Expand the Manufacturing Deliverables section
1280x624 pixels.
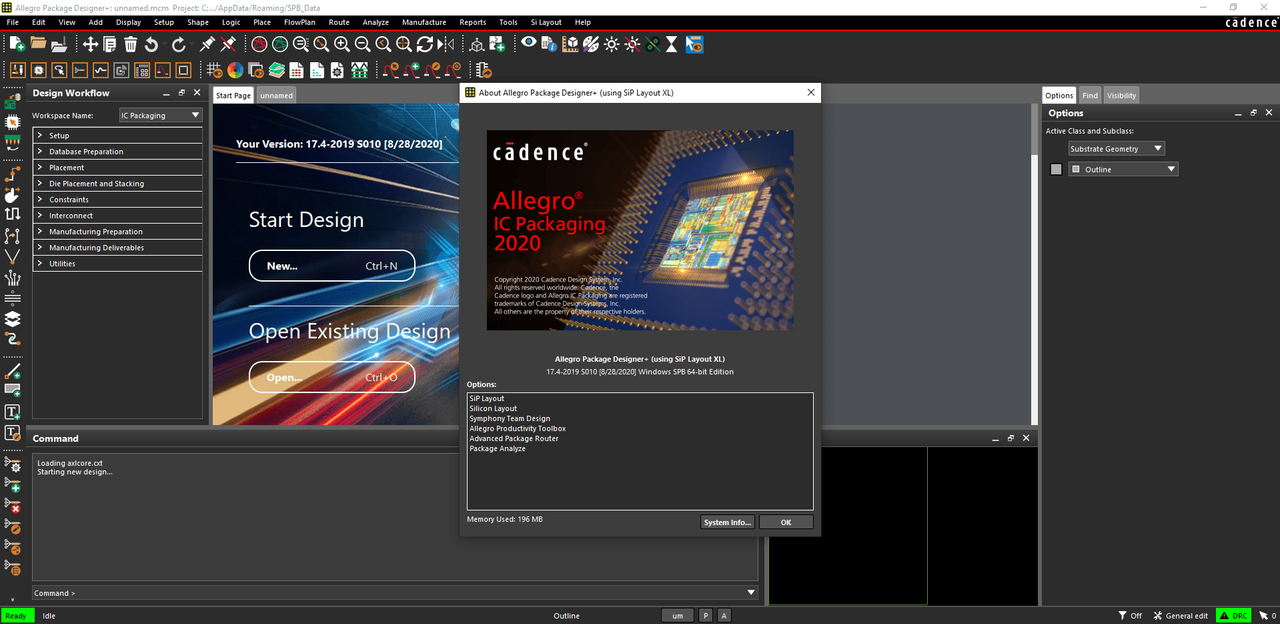pos(118,247)
